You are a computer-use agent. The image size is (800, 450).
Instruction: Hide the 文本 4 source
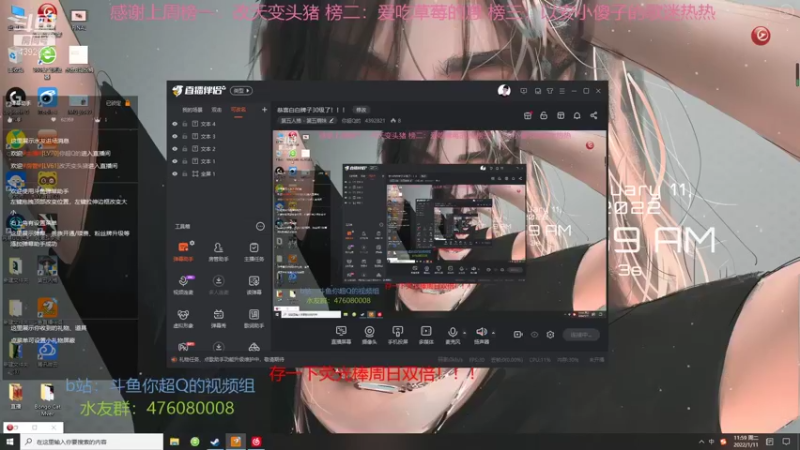tap(175, 124)
